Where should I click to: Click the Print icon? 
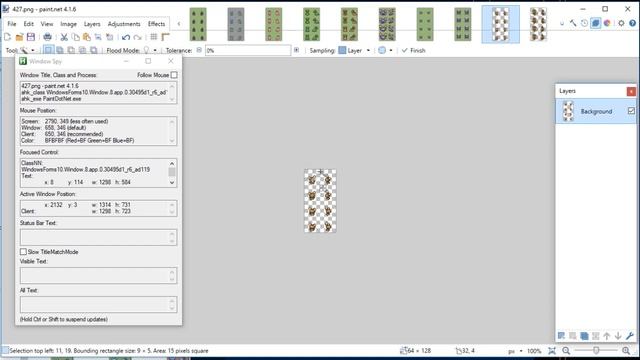[x=47, y=37]
